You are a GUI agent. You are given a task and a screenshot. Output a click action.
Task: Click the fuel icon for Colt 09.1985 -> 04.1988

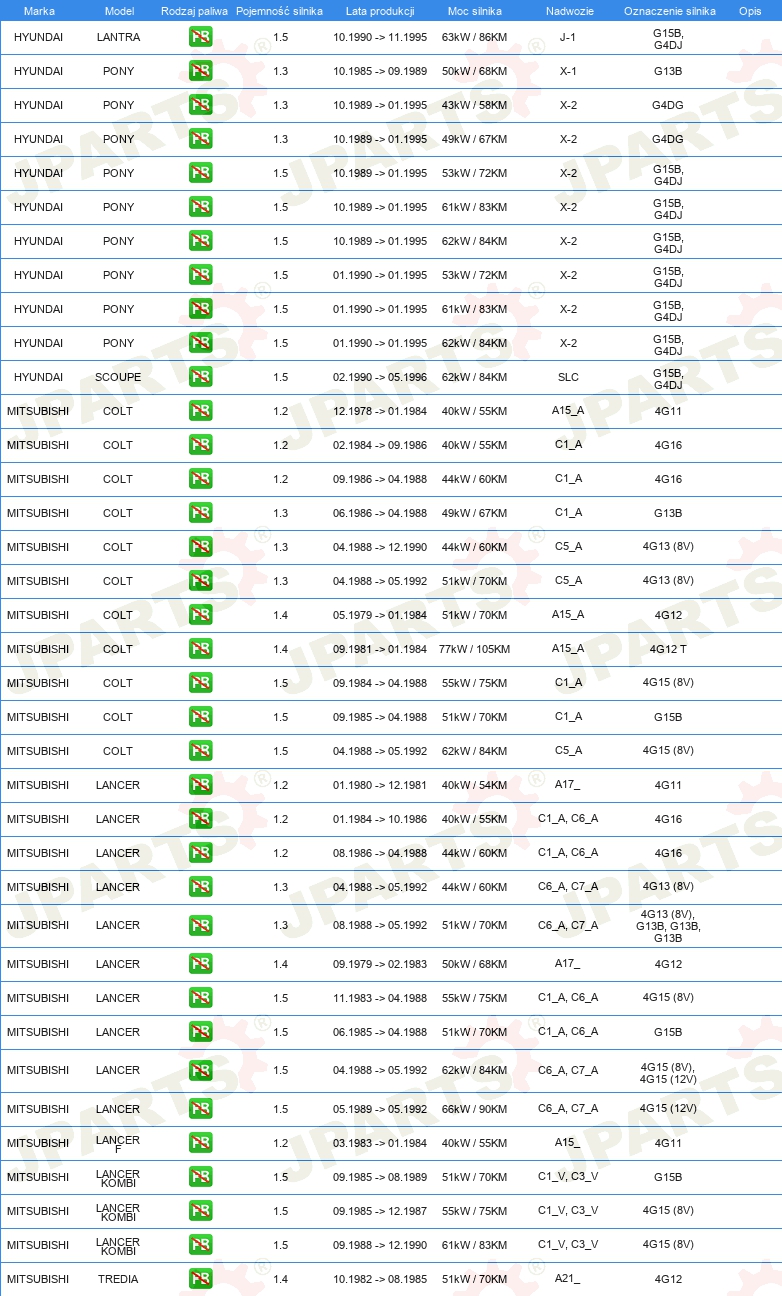[200, 718]
